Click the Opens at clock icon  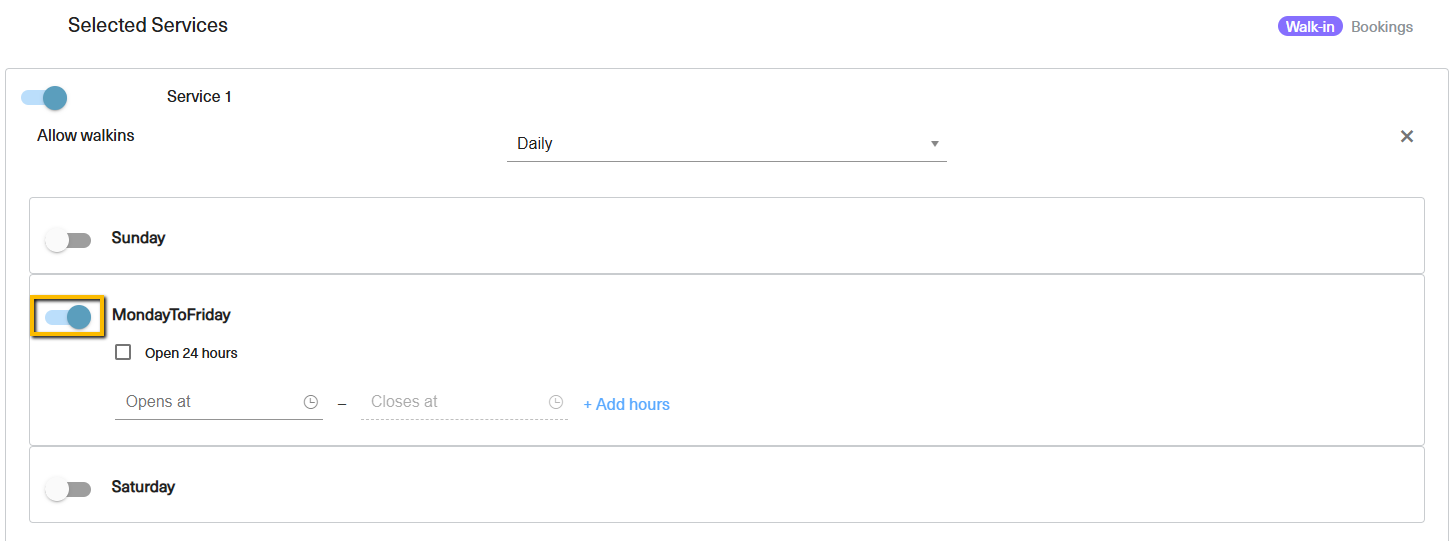[311, 402]
